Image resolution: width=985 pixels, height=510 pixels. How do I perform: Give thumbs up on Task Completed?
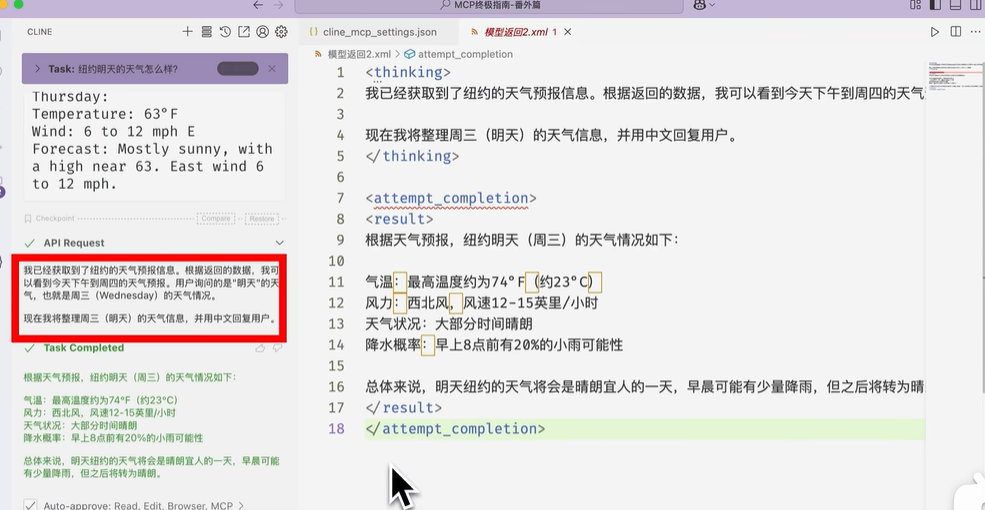261,348
